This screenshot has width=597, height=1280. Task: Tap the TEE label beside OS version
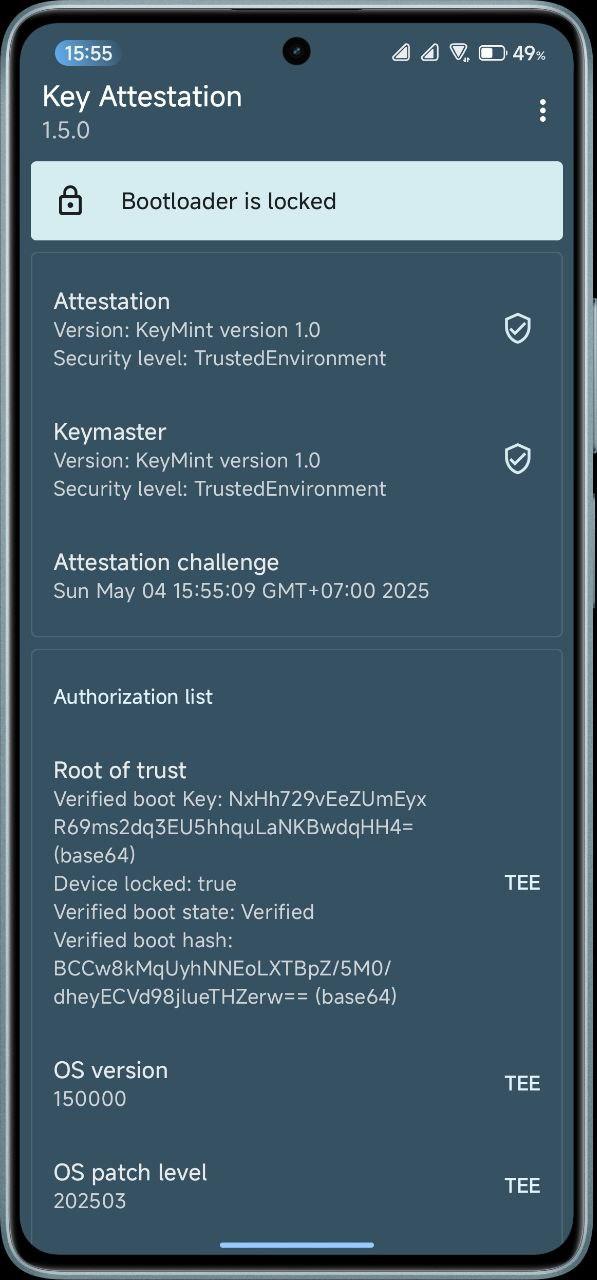click(x=522, y=1084)
